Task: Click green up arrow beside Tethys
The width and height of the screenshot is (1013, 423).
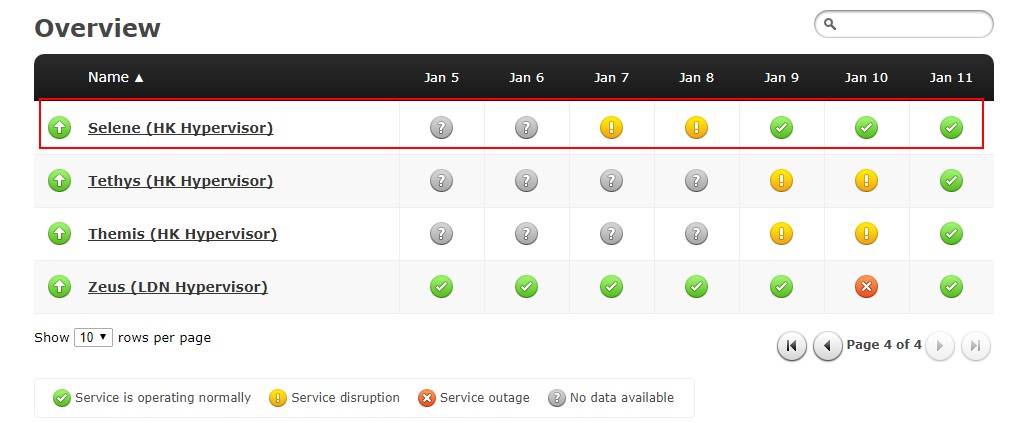Action: (x=60, y=181)
